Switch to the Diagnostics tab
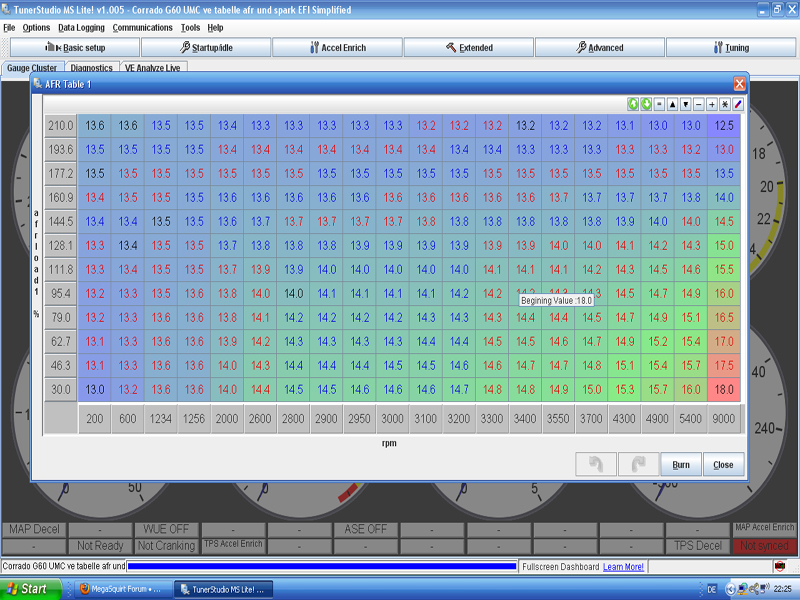Image resolution: width=800 pixels, height=600 pixels. coord(91,68)
